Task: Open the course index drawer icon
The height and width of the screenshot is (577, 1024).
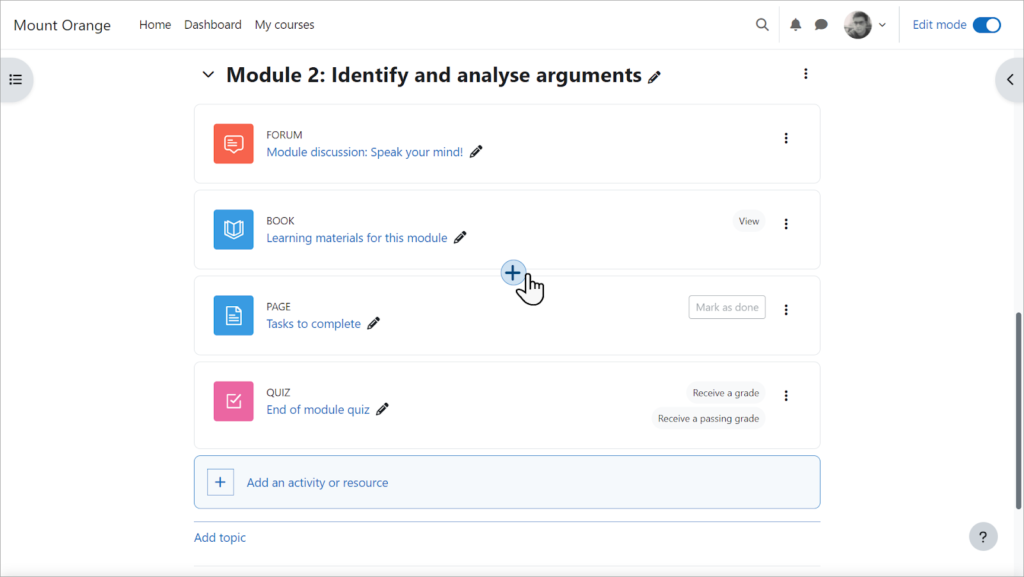Action: pyautogui.click(x=16, y=80)
